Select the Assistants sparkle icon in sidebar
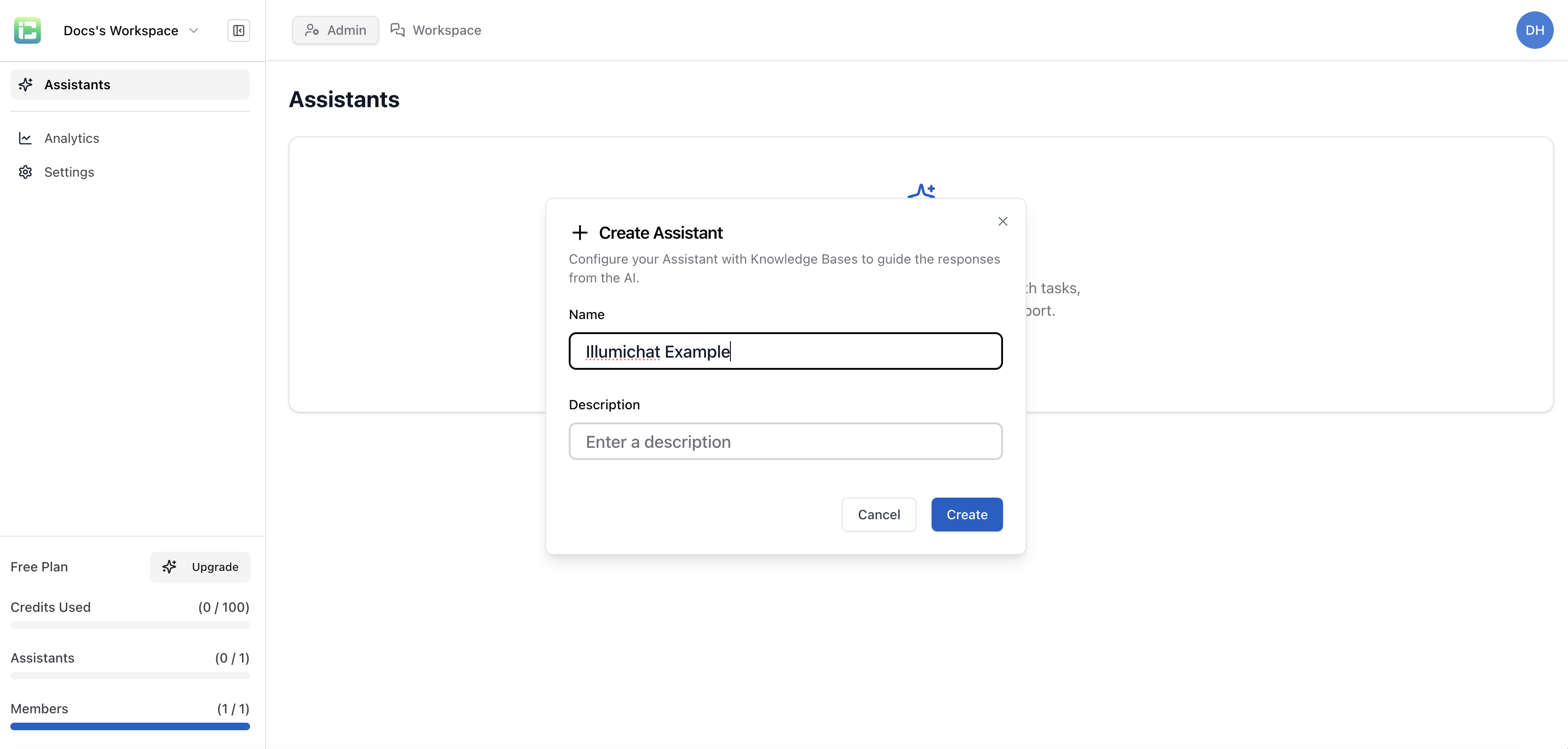This screenshot has height=749, width=1568. [x=25, y=85]
